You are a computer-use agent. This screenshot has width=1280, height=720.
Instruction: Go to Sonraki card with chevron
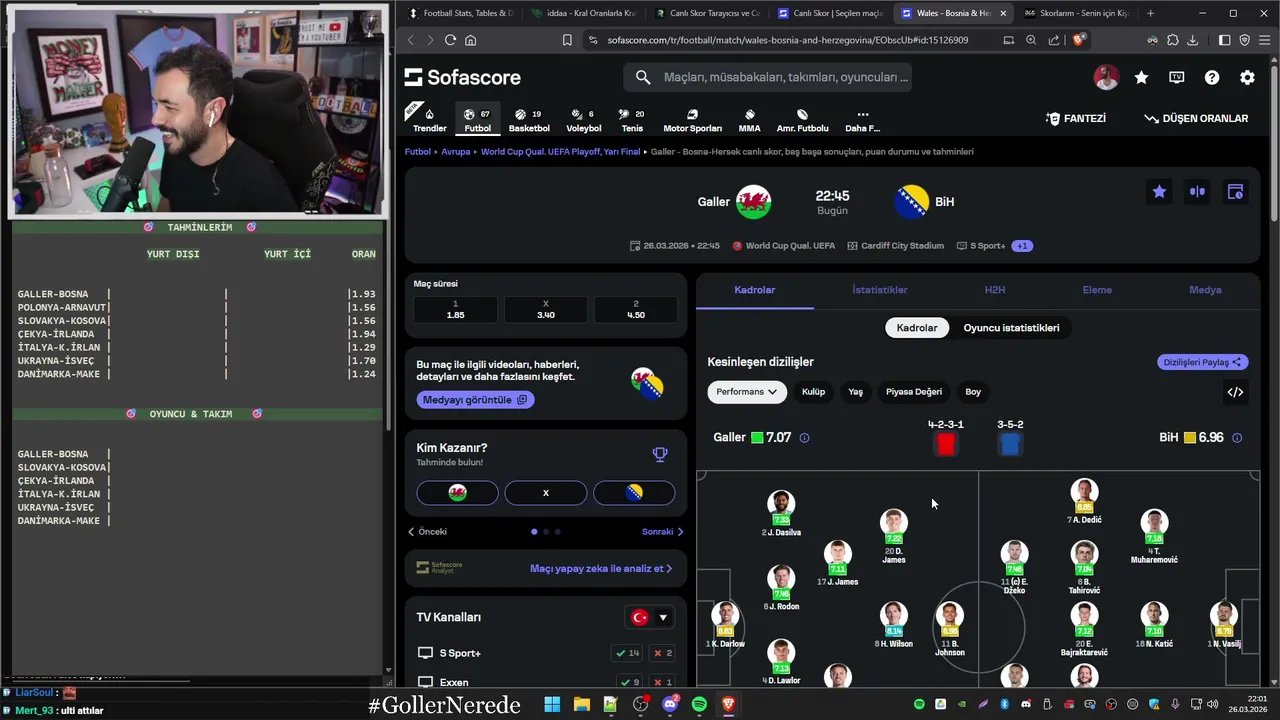[663, 532]
